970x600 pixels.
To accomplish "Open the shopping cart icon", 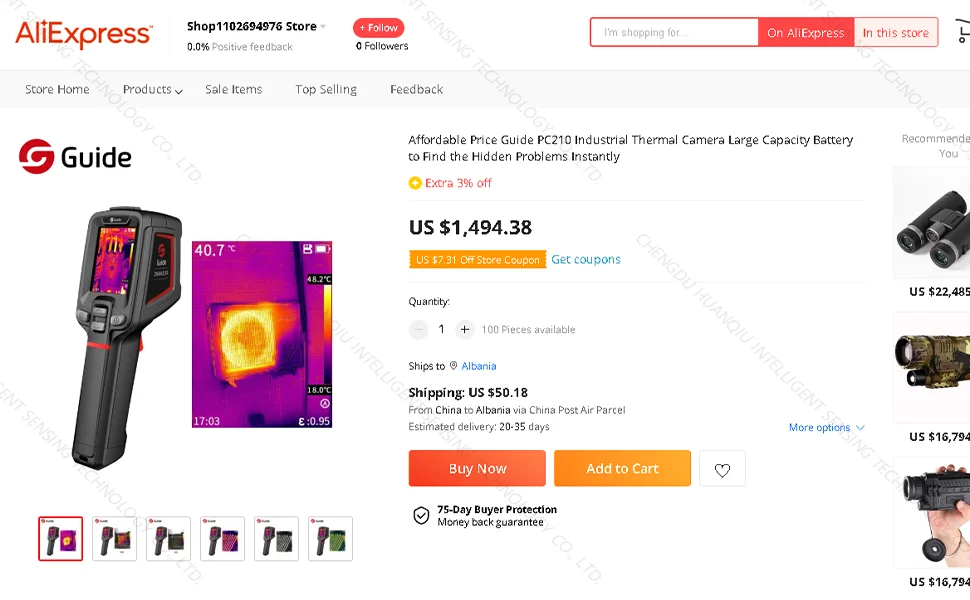I will point(962,33).
